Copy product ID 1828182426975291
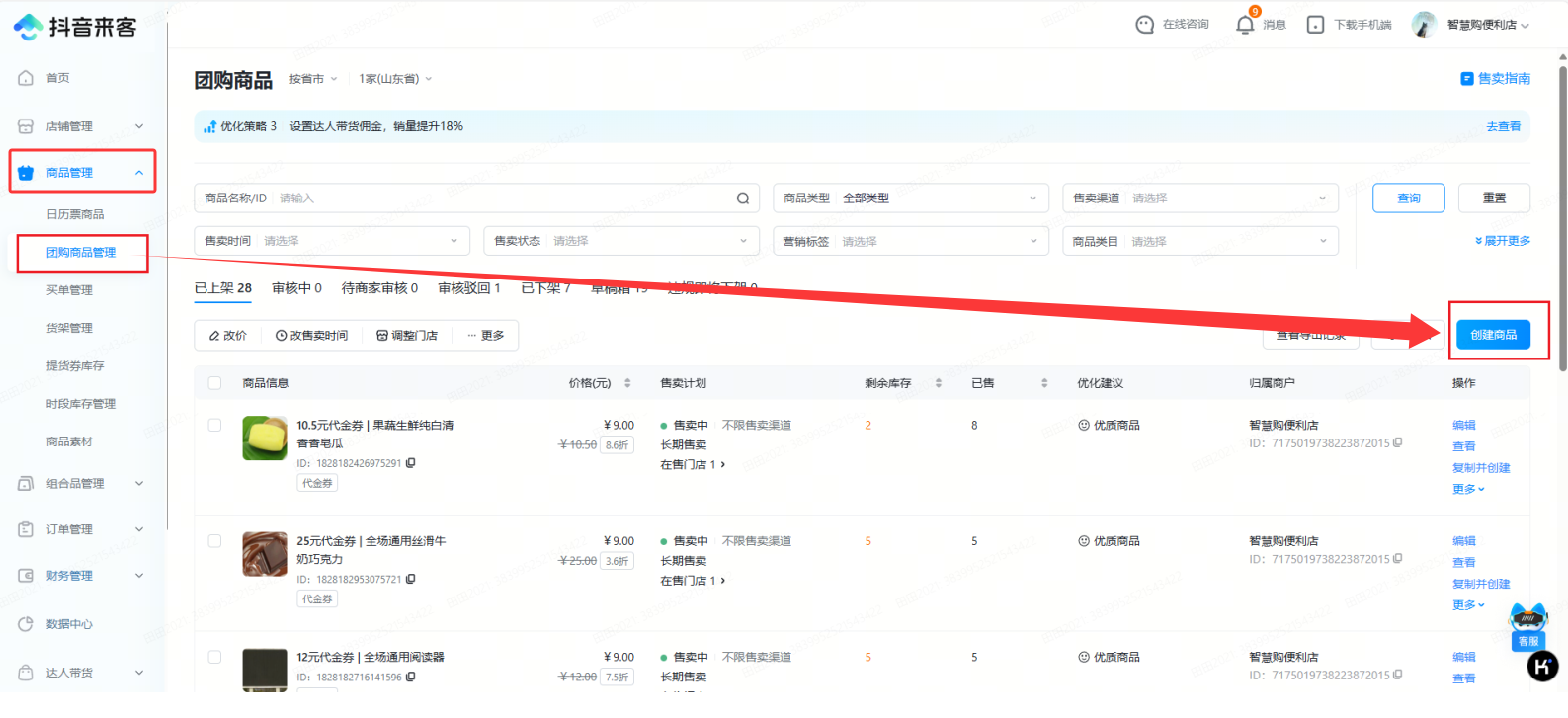This screenshot has width=1568, height=718. (411, 463)
